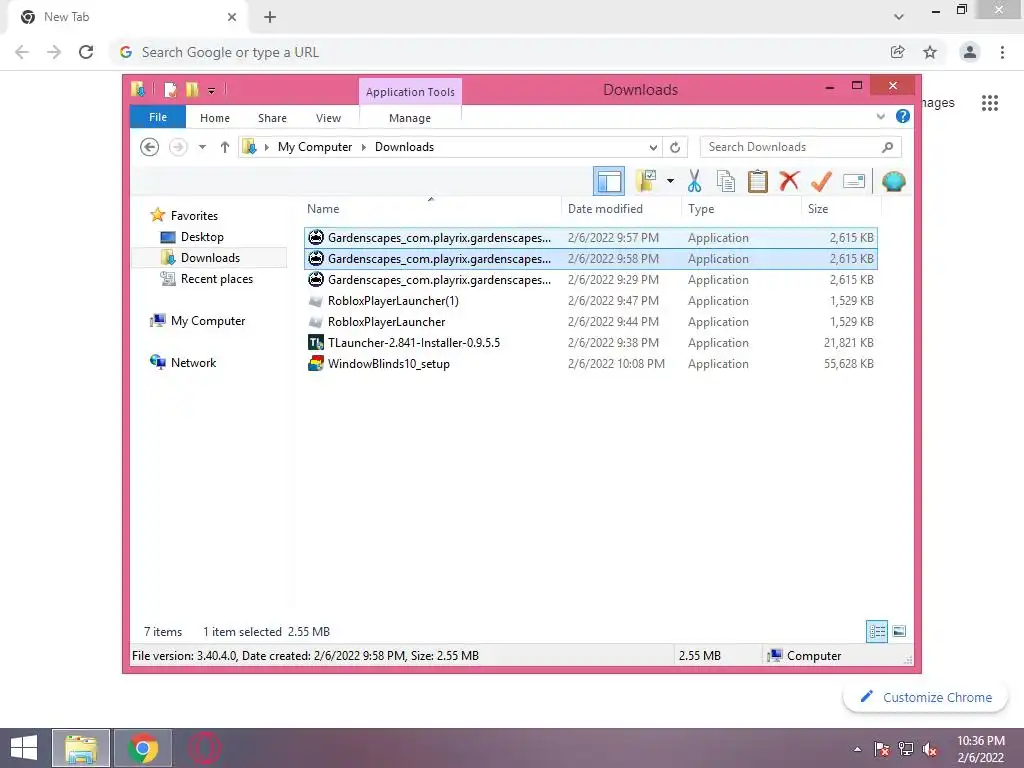The height and width of the screenshot is (768, 1024).
Task: Go back in Explorer navigation
Action: (x=150, y=147)
